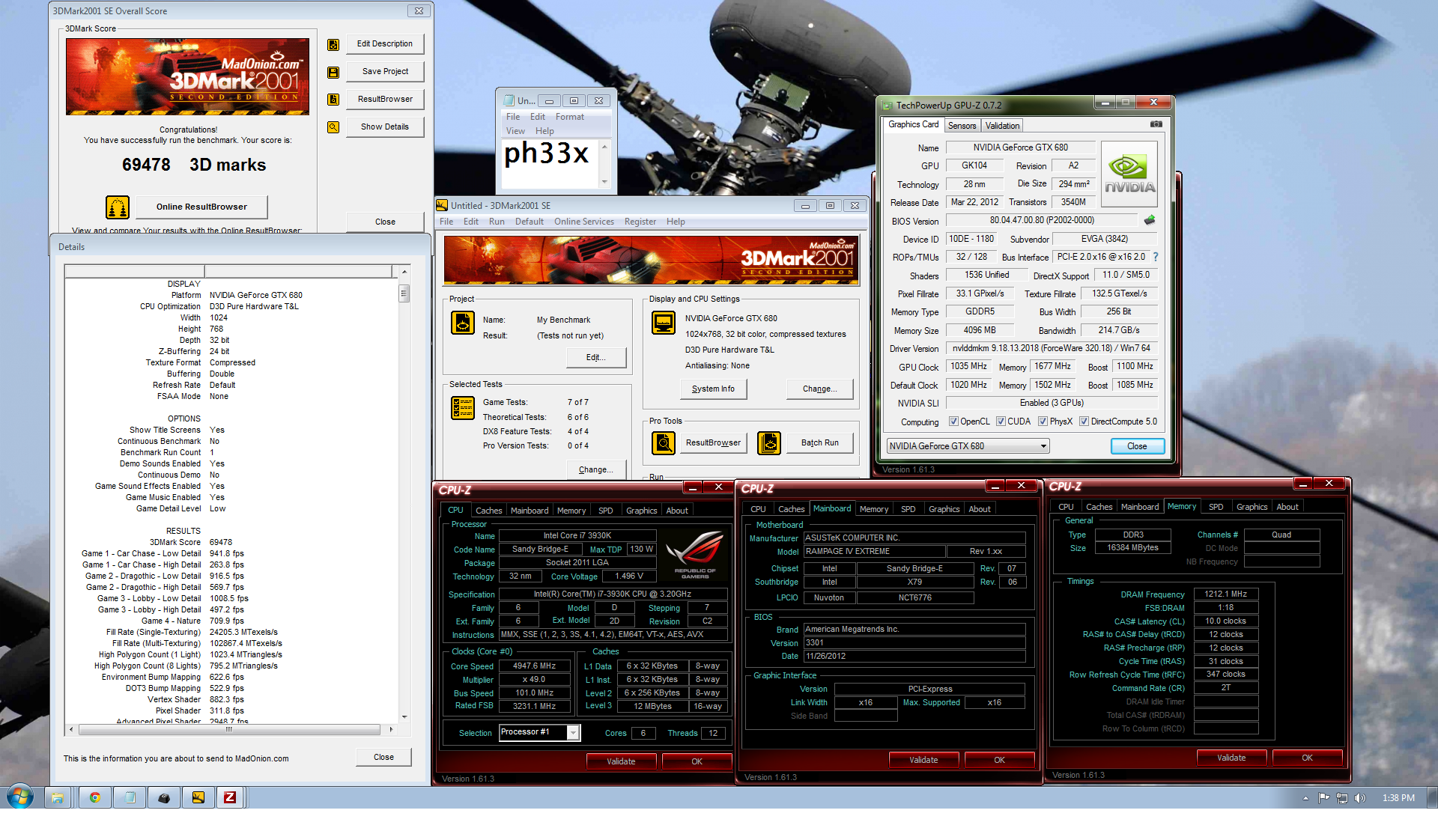
Task: Click the Details scroll down arrow
Action: pos(404,717)
